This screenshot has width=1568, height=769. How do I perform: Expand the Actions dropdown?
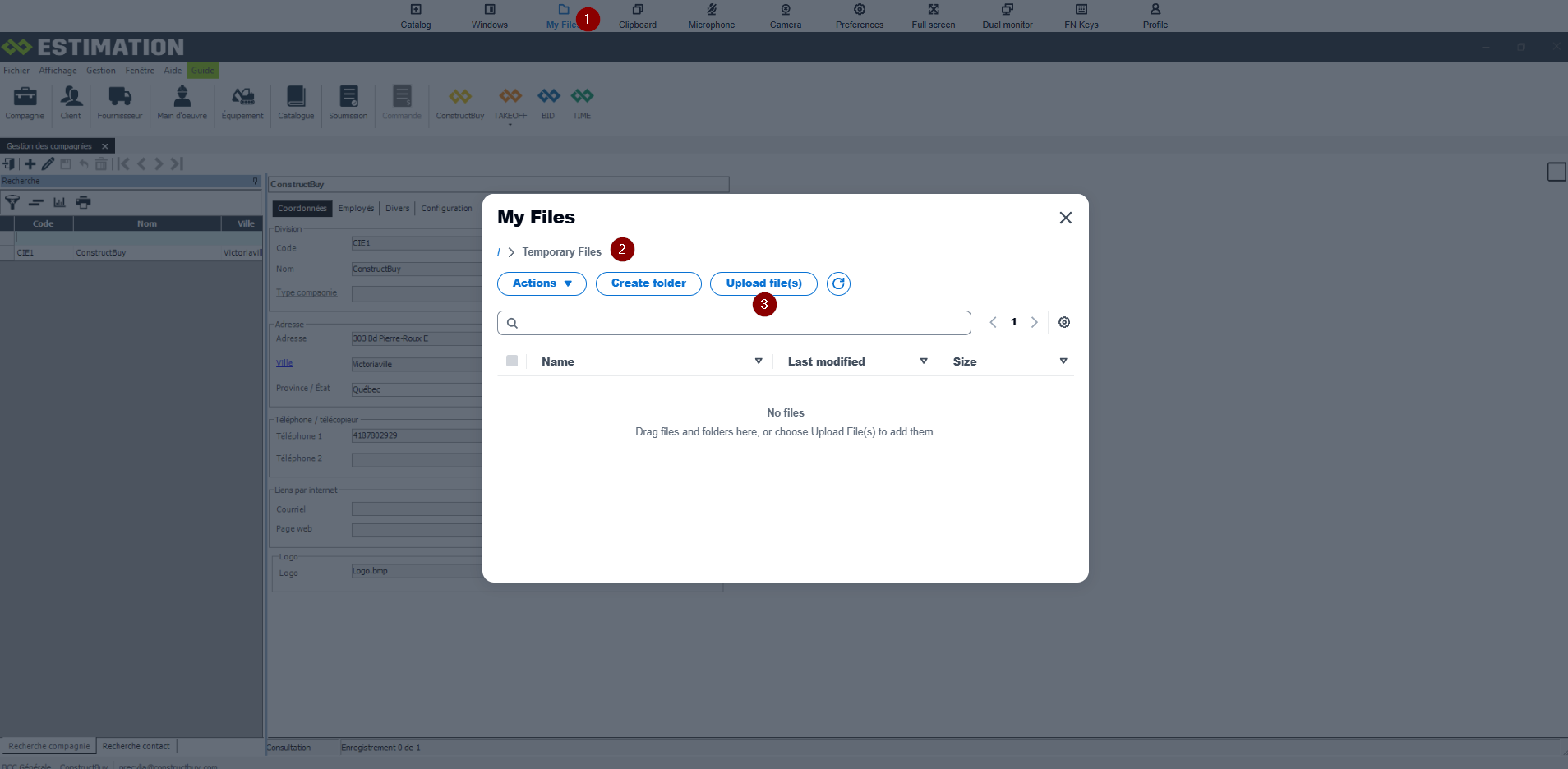[542, 283]
